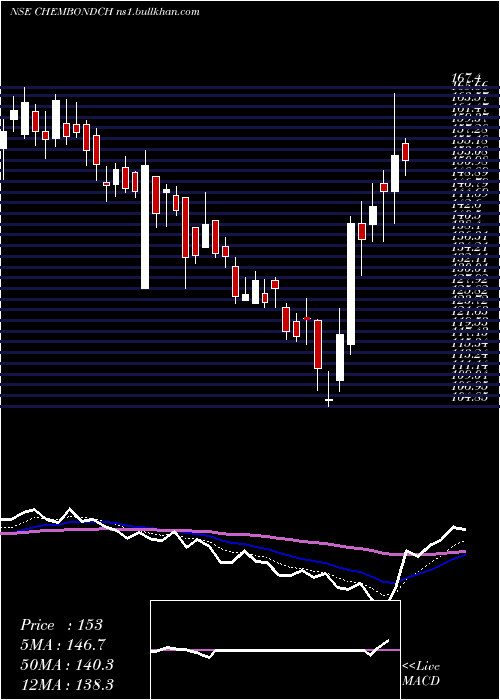Viewport: 500px width, 700px height.
Task: Select the '12MA : 138.3' value
Action: [67, 684]
